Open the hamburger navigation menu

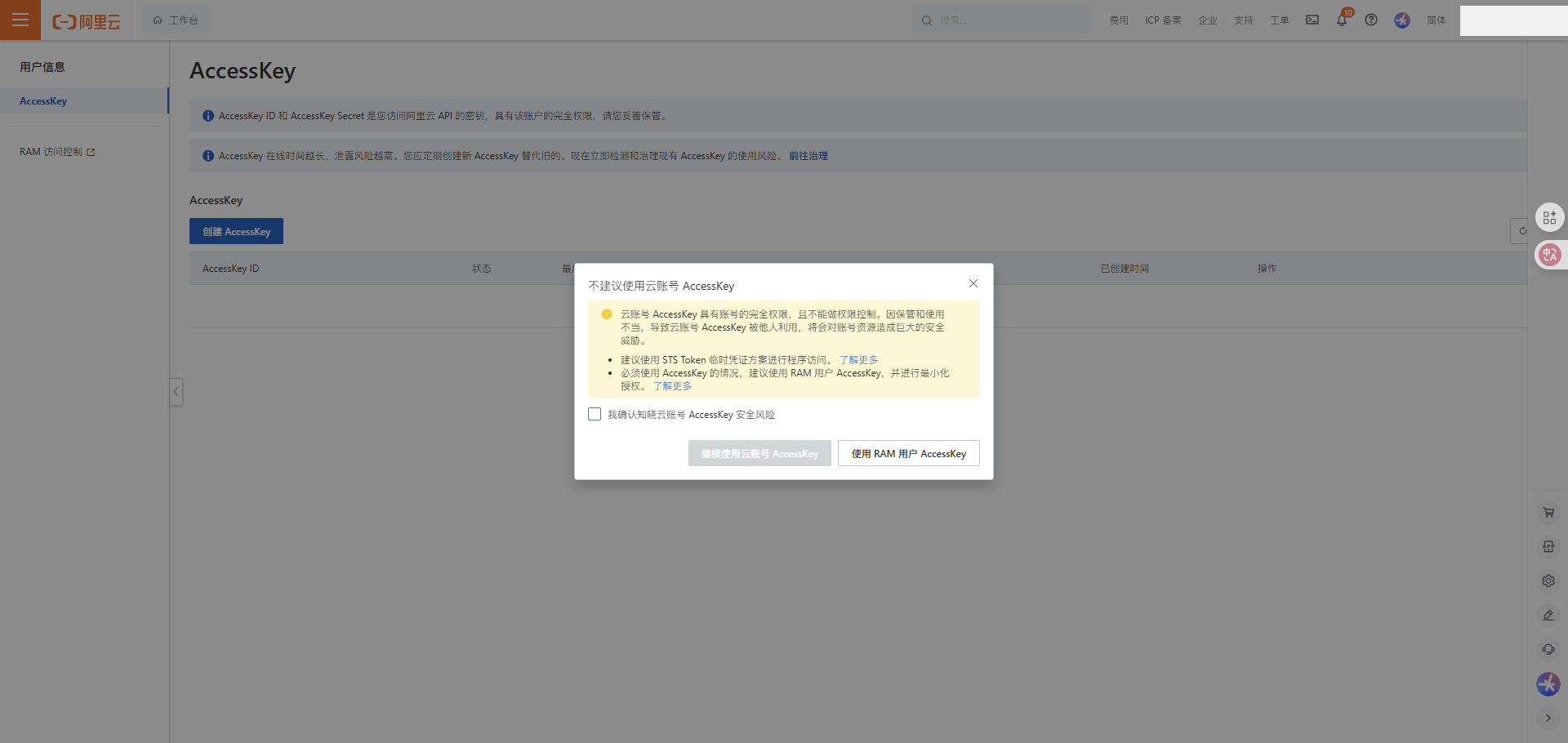click(x=20, y=20)
